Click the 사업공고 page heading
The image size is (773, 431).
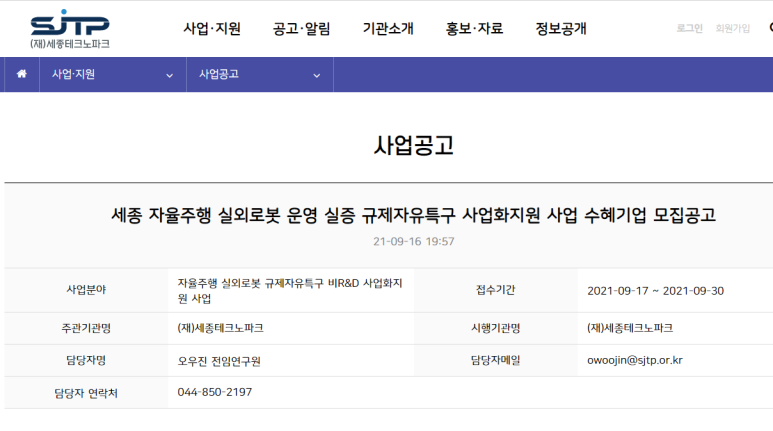(x=414, y=145)
